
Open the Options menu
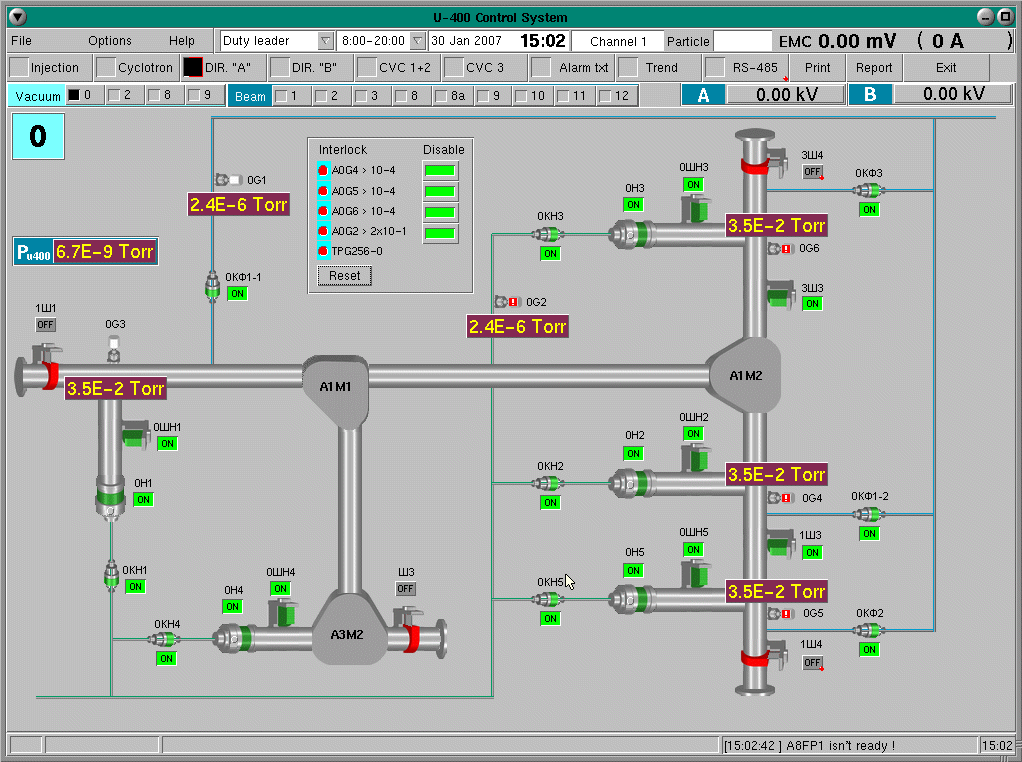pos(110,41)
